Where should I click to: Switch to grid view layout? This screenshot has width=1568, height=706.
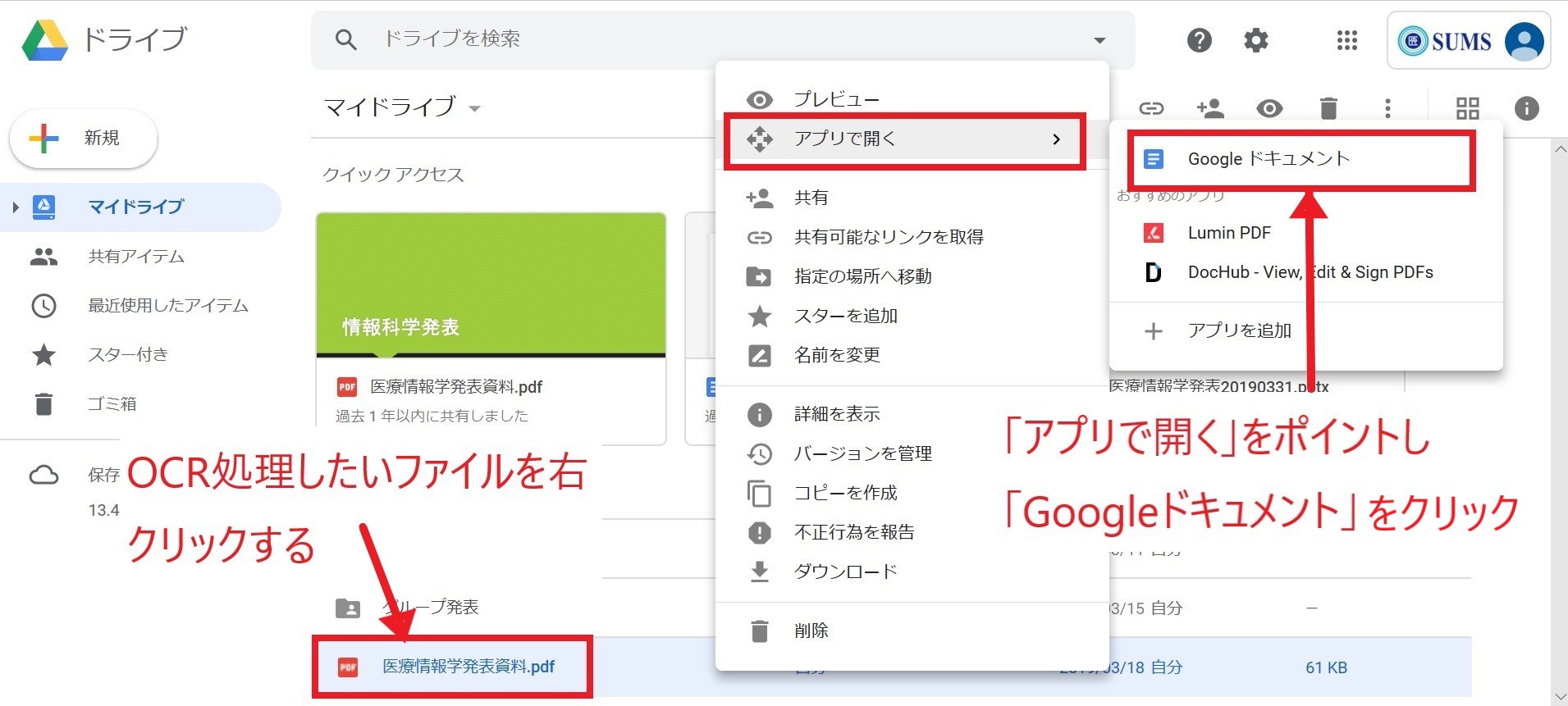[1467, 108]
